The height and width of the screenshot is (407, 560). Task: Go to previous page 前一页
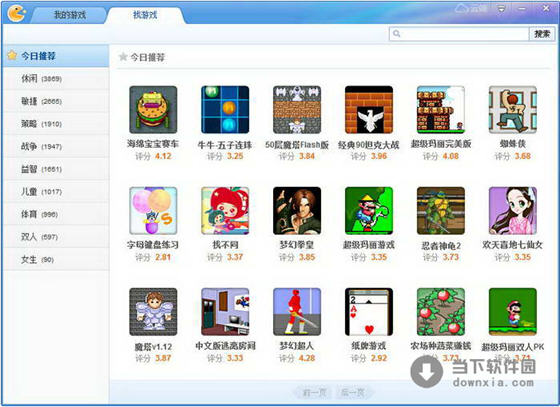click(x=314, y=393)
